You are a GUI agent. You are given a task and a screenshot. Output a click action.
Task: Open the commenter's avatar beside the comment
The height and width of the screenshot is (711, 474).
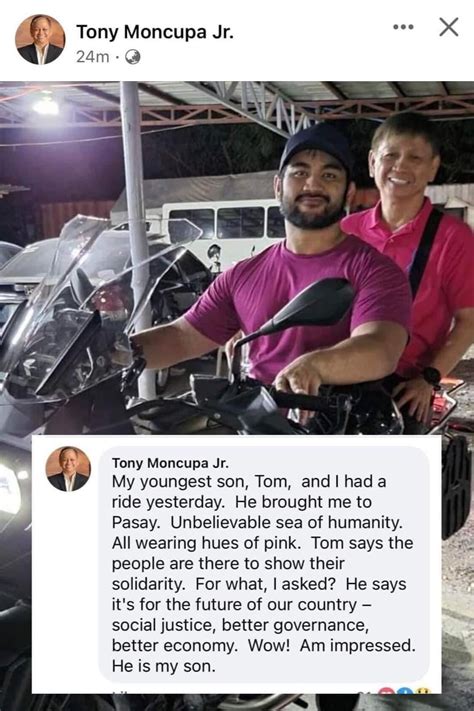[68, 469]
